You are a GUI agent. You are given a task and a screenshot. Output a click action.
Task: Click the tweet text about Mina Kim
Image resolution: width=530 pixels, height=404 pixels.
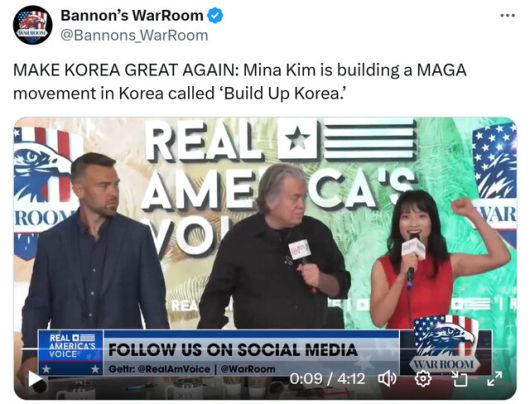[x=240, y=81]
